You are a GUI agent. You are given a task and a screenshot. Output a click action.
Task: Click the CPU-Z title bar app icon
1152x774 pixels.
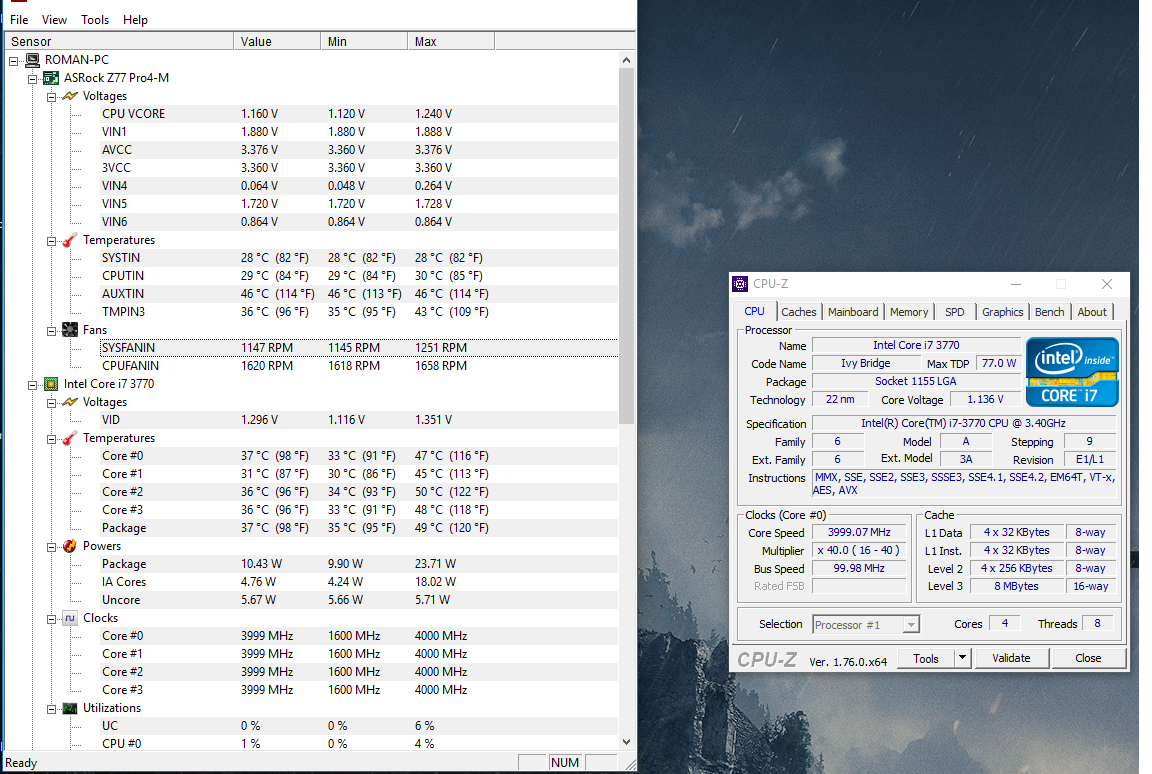pyautogui.click(x=740, y=284)
